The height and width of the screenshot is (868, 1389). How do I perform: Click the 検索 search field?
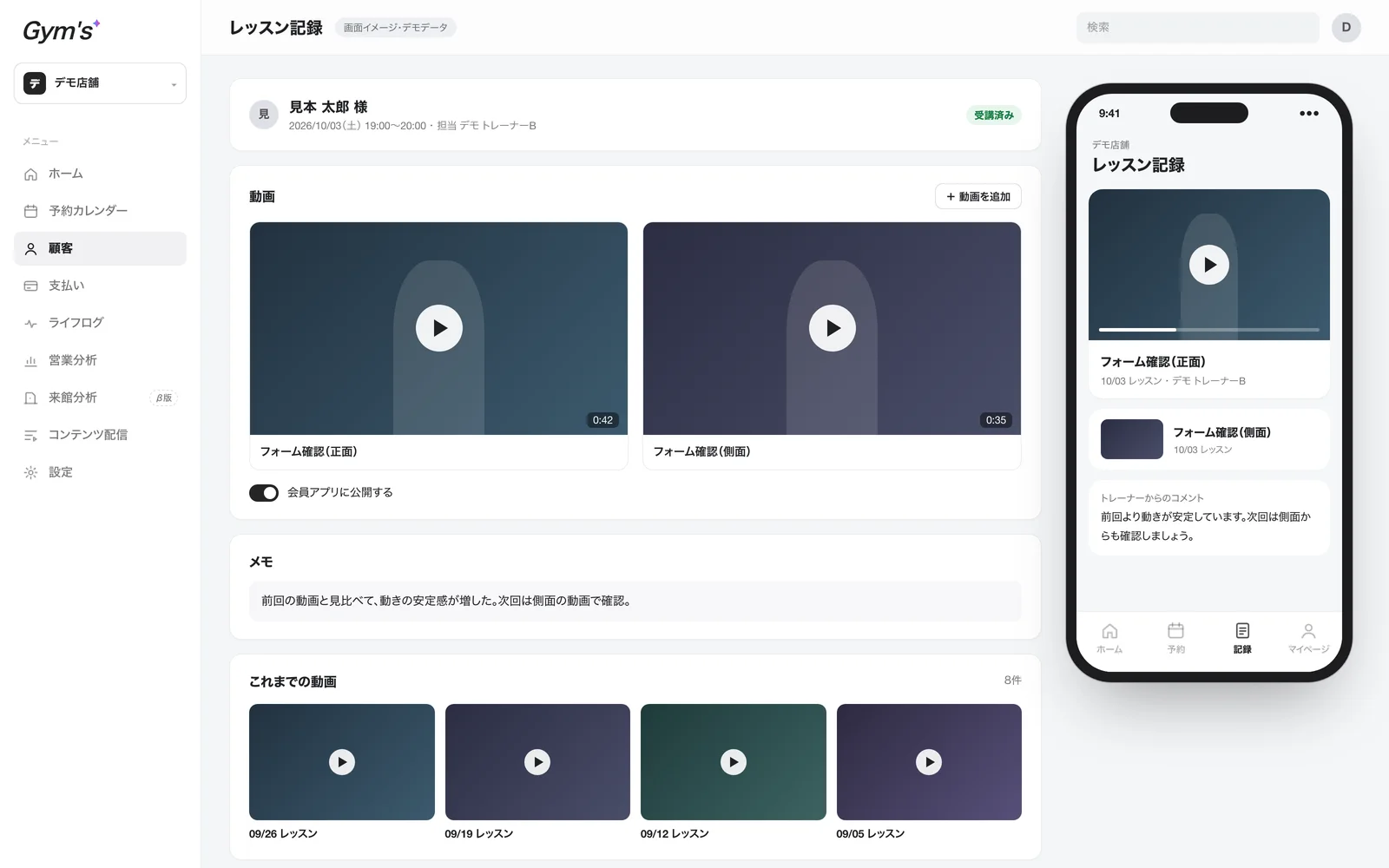click(1197, 27)
